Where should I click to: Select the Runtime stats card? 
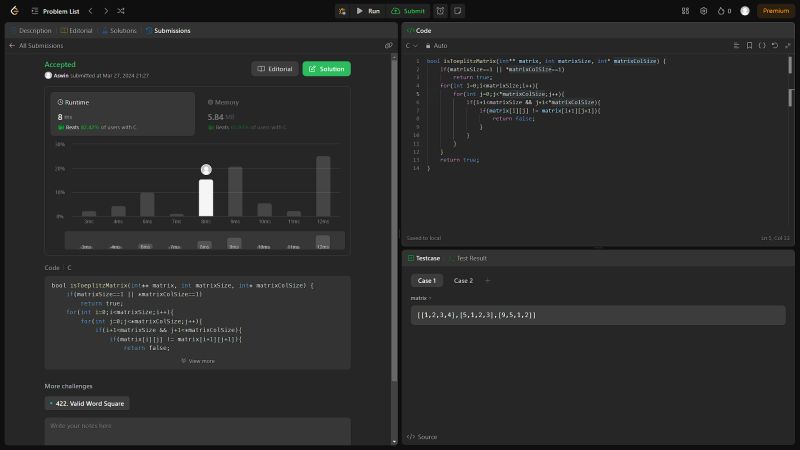click(122, 114)
